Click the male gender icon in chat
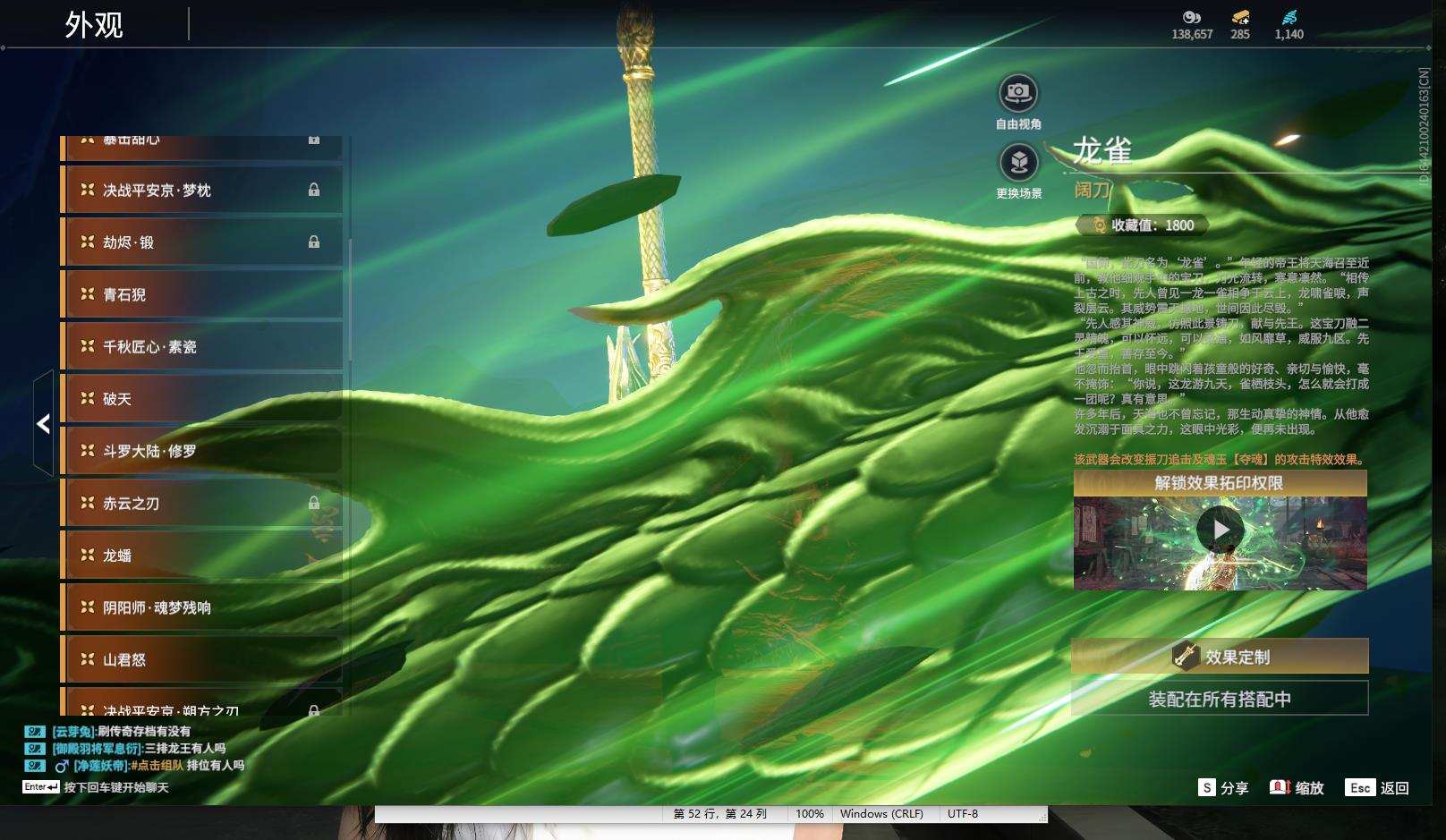This screenshot has height=840, width=1446. coord(62,766)
